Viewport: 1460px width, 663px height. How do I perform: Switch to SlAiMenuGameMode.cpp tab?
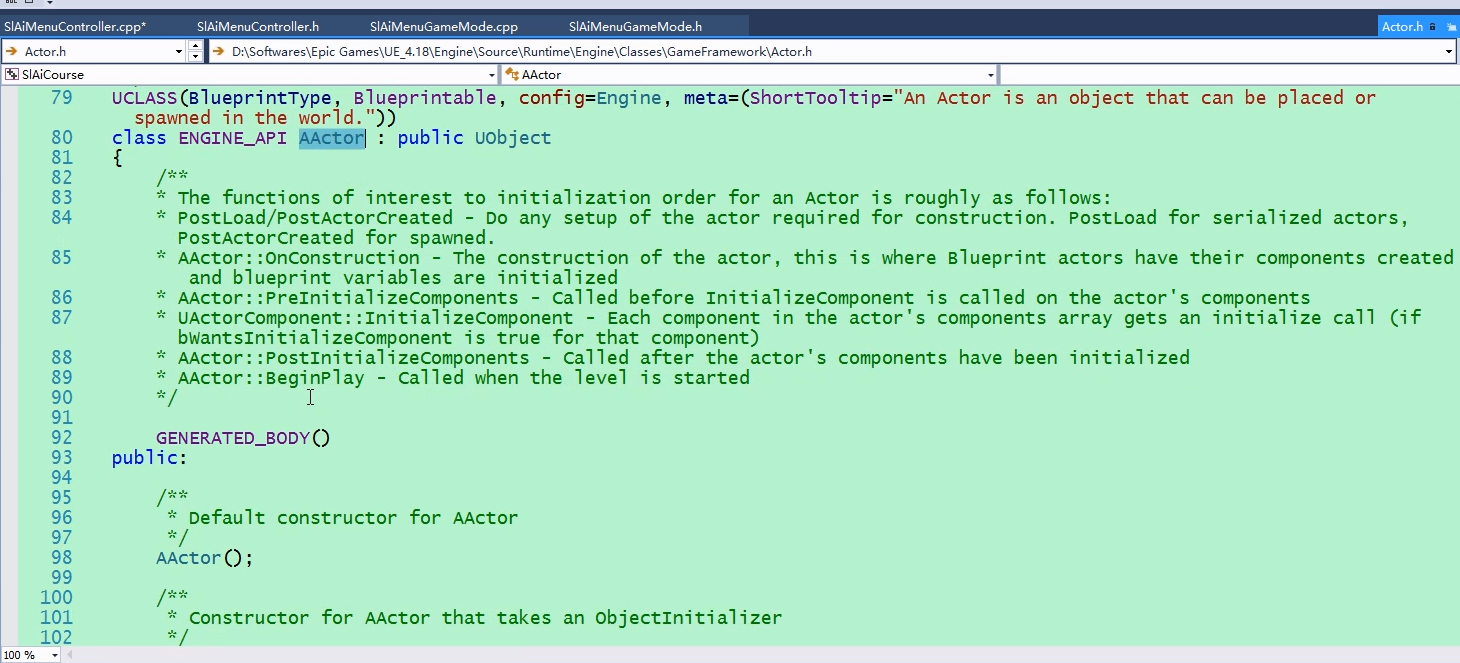pos(444,26)
